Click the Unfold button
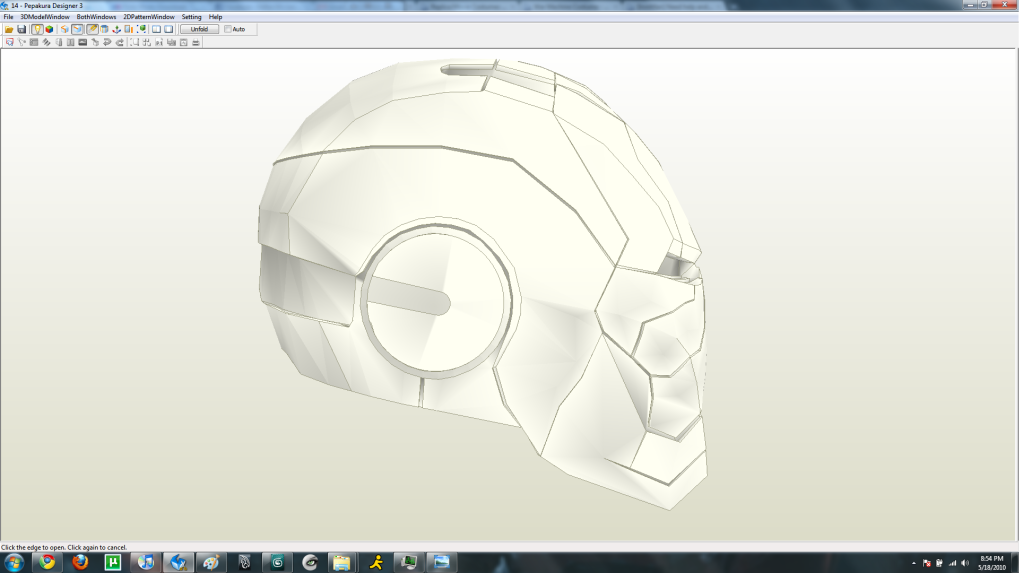Image resolution: width=1023 pixels, height=573 pixels. (x=199, y=29)
